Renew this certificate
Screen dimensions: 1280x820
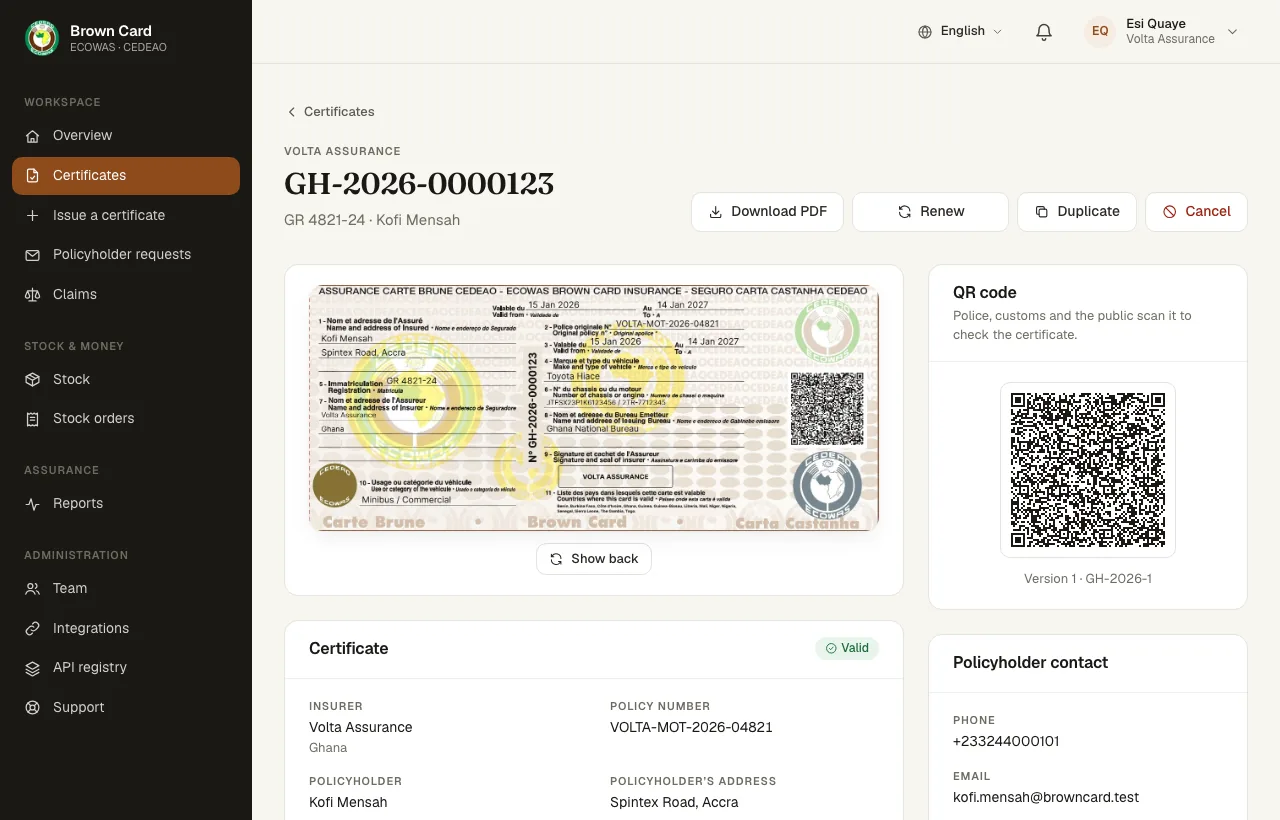tap(930, 212)
